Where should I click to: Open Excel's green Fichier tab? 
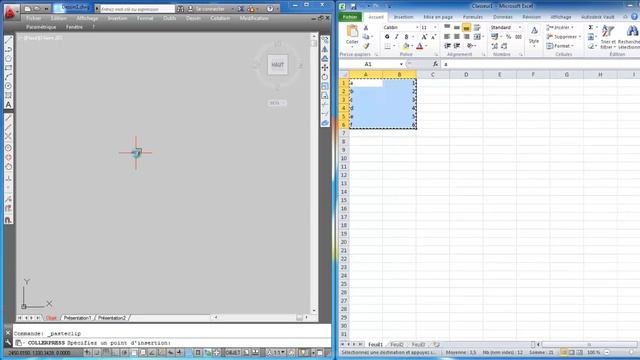[350, 17]
